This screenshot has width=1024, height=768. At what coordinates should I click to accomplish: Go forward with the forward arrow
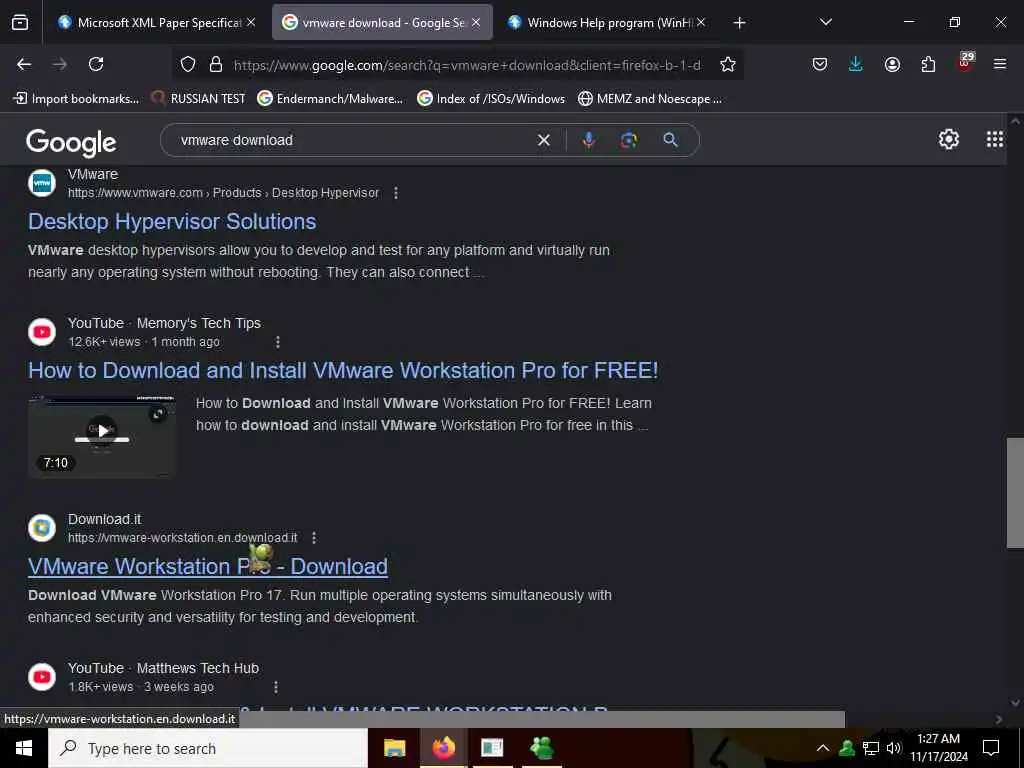coord(60,64)
